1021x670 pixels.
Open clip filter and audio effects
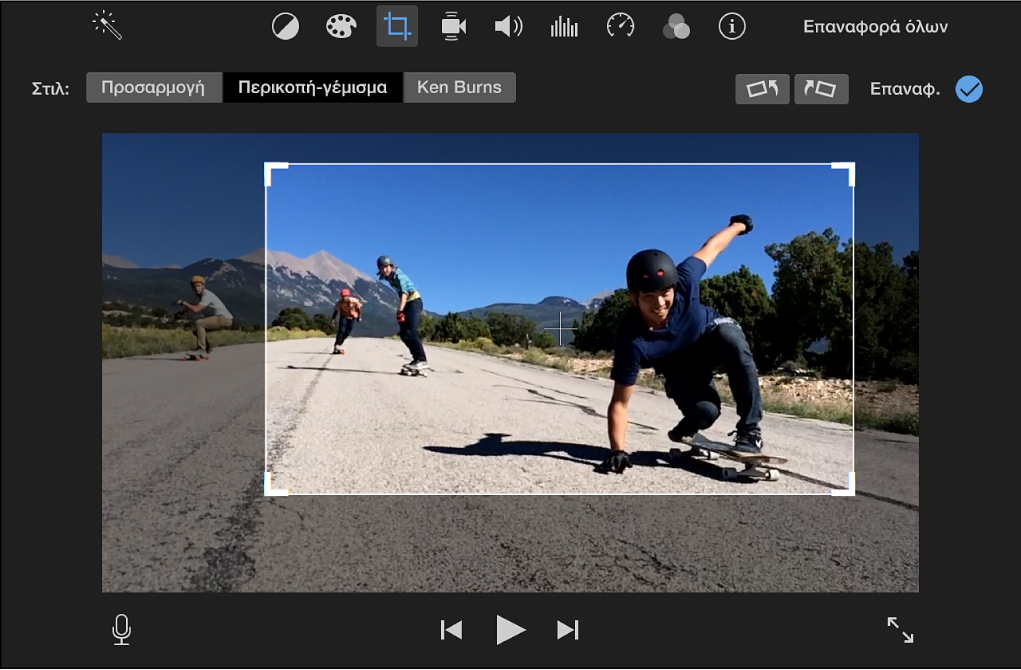(676, 27)
